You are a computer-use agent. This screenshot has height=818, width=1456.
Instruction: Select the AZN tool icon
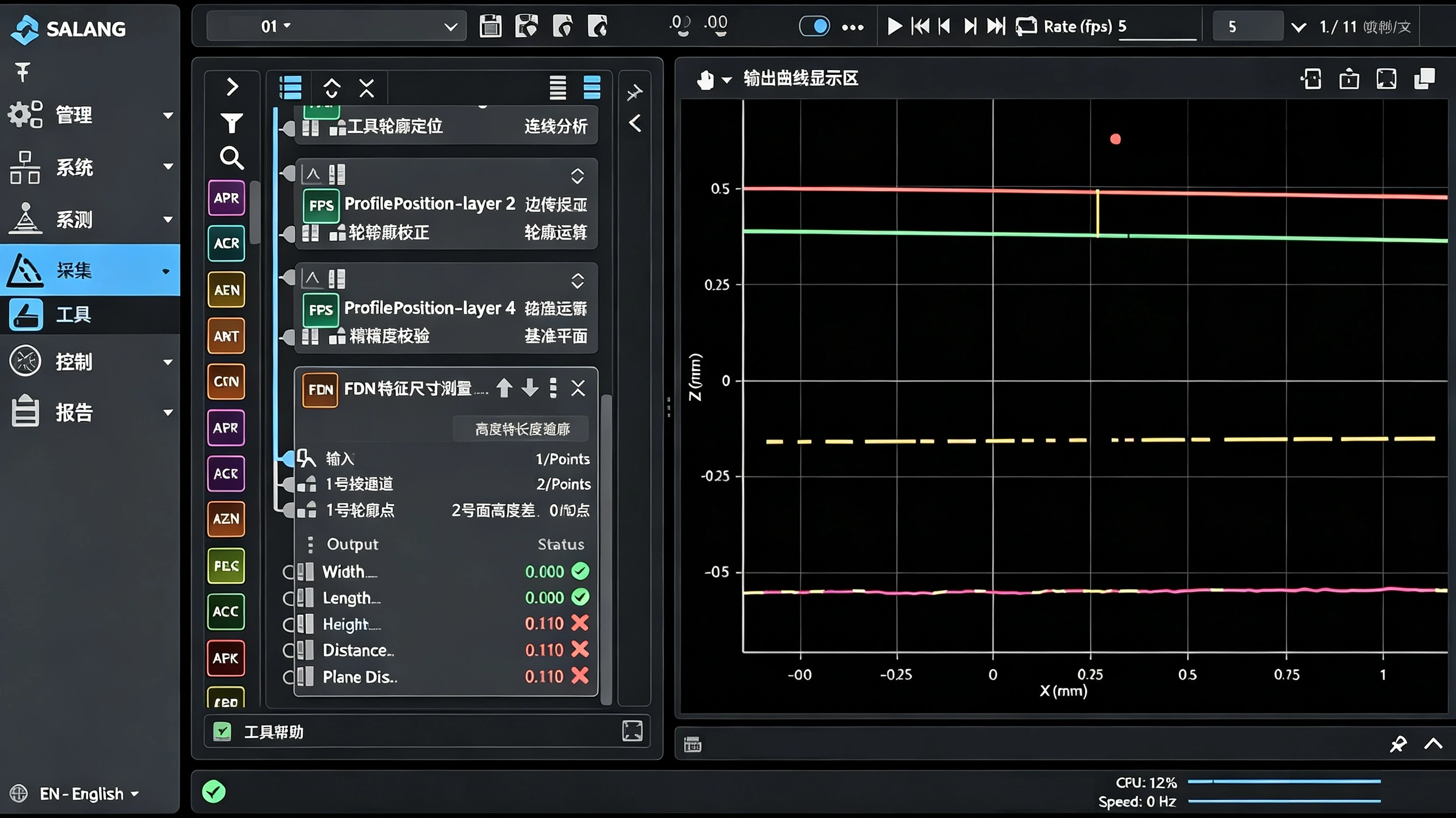pyautogui.click(x=226, y=518)
